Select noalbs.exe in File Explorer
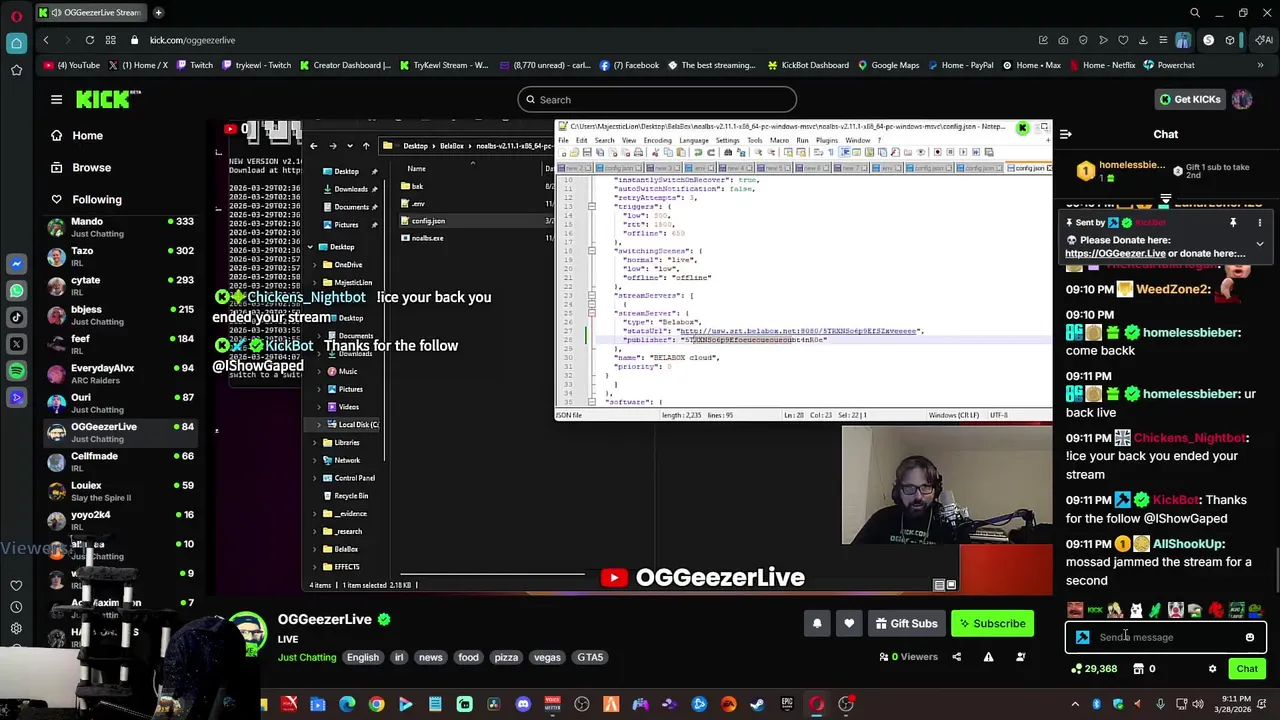Image resolution: width=1280 pixels, height=720 pixels. (428, 238)
